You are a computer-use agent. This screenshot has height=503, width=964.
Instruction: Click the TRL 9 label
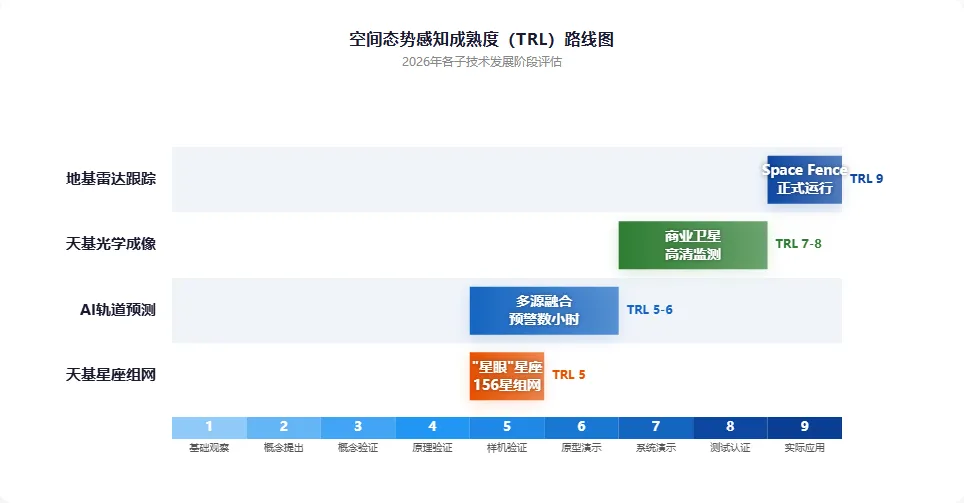[866, 178]
